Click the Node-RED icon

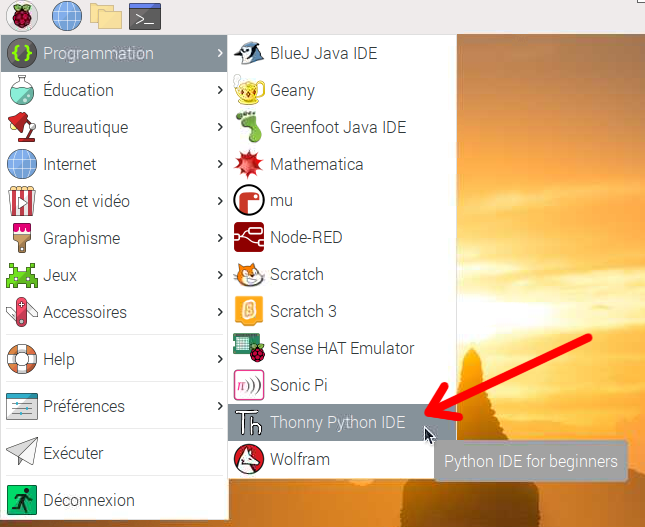248,237
